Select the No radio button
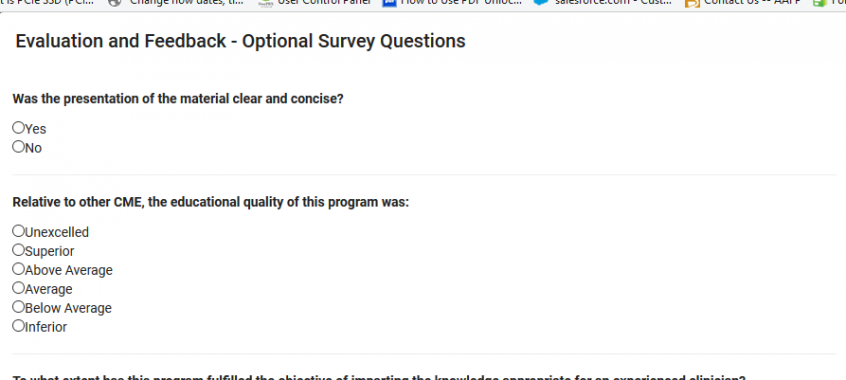 click(x=19, y=147)
